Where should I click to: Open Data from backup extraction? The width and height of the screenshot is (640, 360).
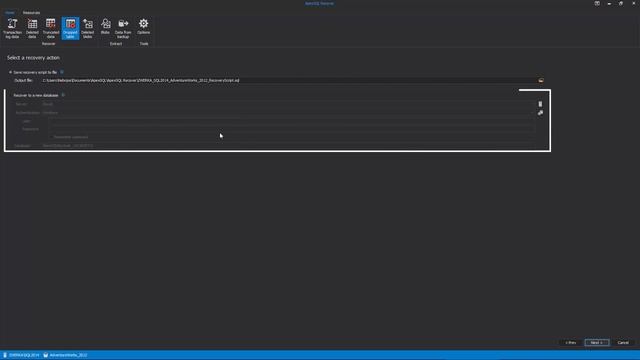click(123, 28)
